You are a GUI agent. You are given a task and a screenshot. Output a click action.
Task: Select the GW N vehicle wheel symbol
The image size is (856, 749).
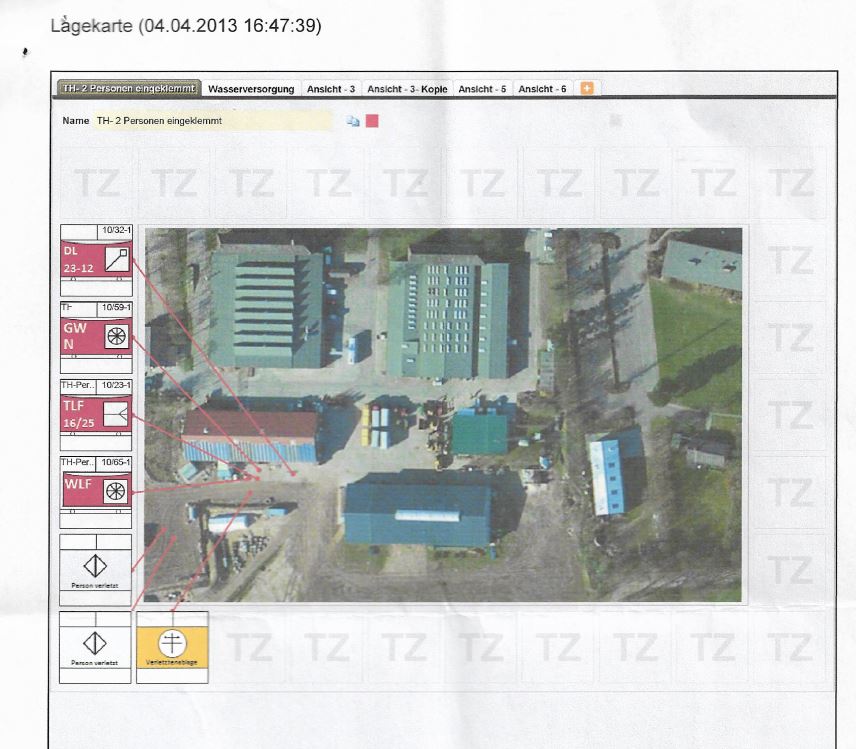click(117, 337)
